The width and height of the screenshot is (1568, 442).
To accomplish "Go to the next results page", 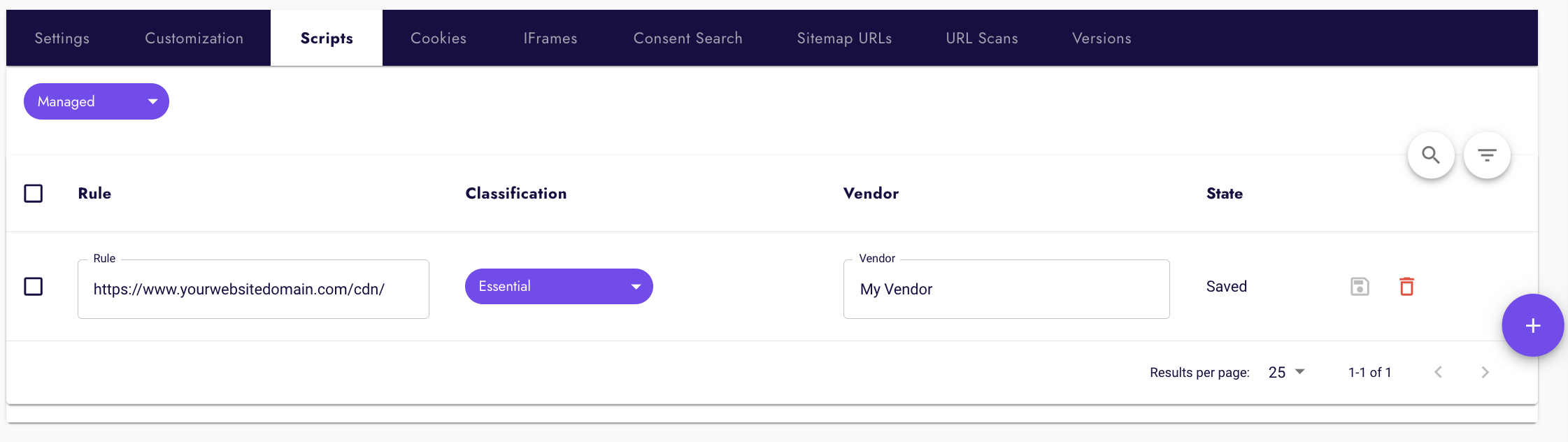I will coord(1485,372).
